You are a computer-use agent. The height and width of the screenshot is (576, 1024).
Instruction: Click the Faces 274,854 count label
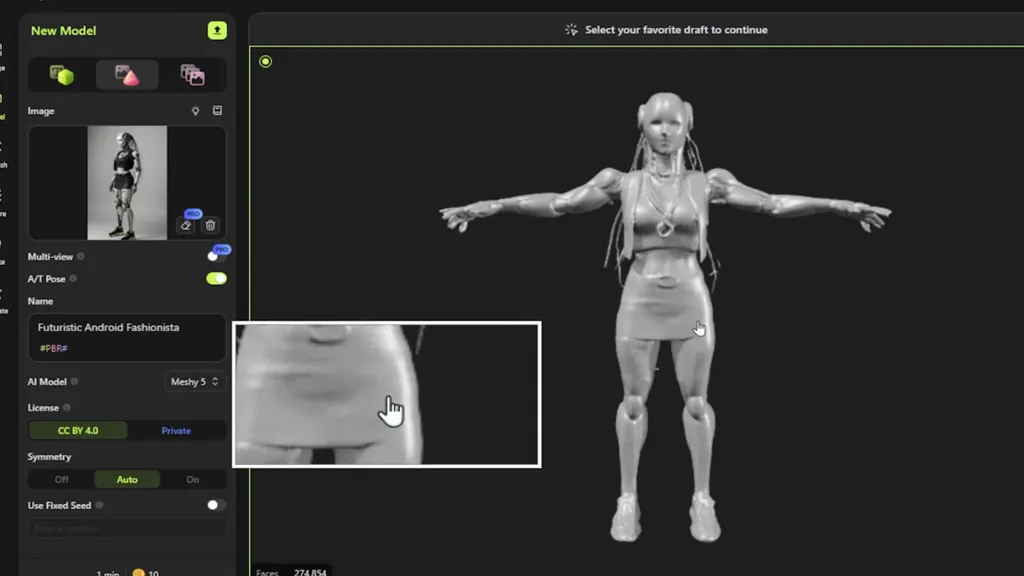click(291, 572)
